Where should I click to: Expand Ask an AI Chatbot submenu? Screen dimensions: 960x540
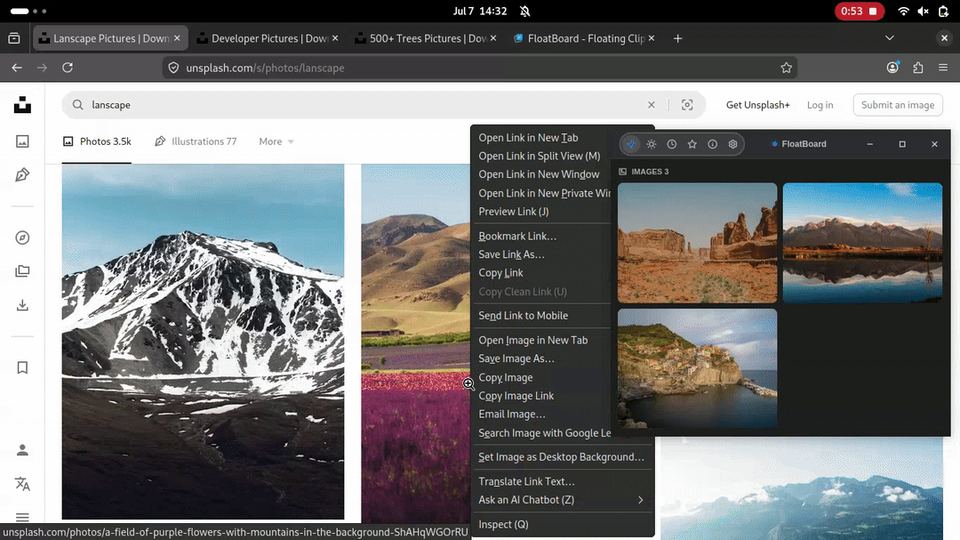pos(562,500)
